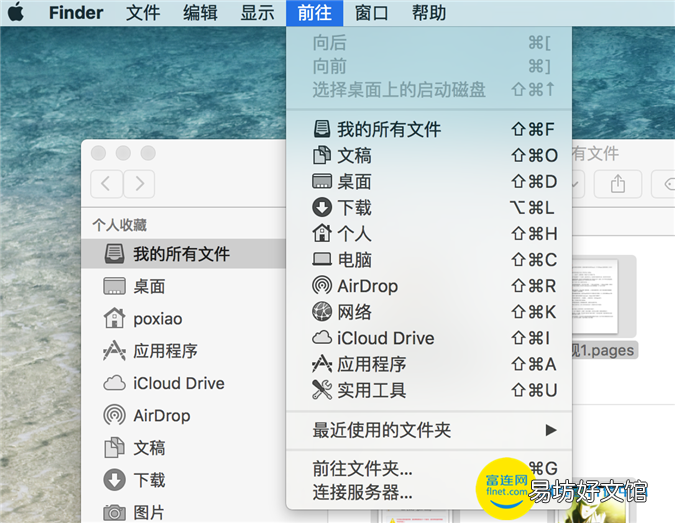
Task: Open the Finder menu
Action: click(x=76, y=12)
